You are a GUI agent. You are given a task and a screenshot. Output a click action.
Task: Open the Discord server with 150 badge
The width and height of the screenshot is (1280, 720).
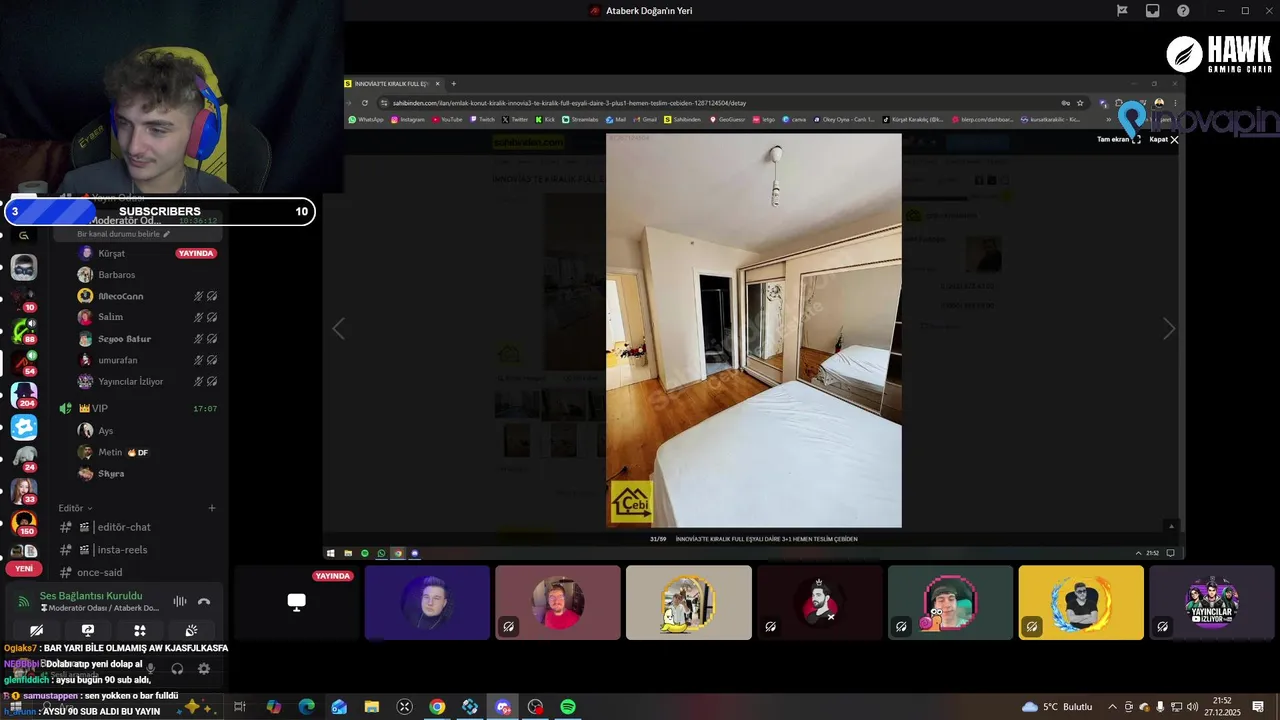click(24, 523)
